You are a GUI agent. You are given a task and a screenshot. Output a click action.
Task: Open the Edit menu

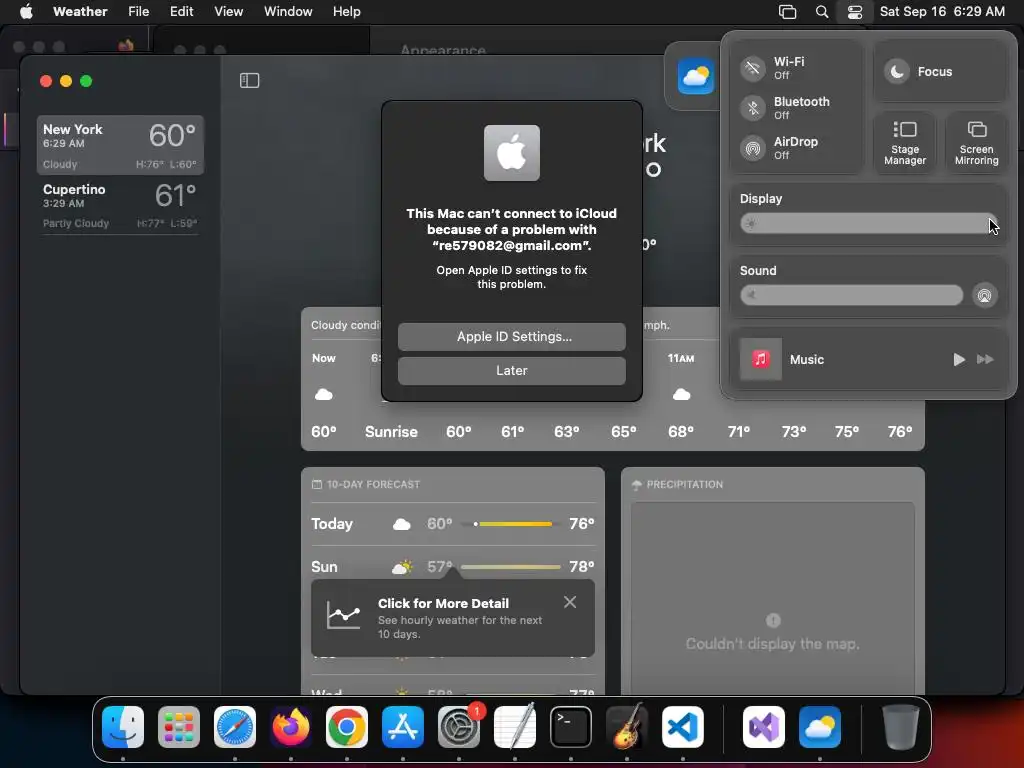point(182,12)
